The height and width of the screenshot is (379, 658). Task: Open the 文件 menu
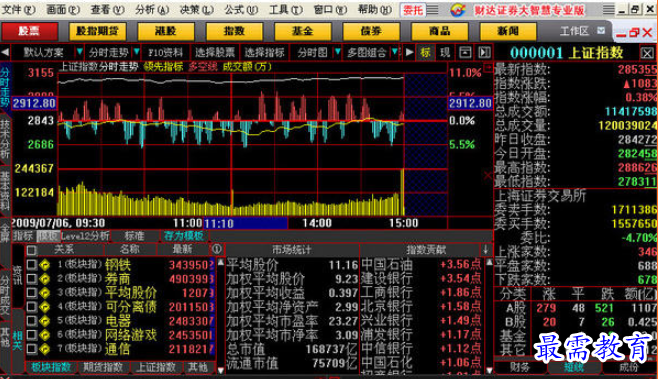pyautogui.click(x=19, y=9)
